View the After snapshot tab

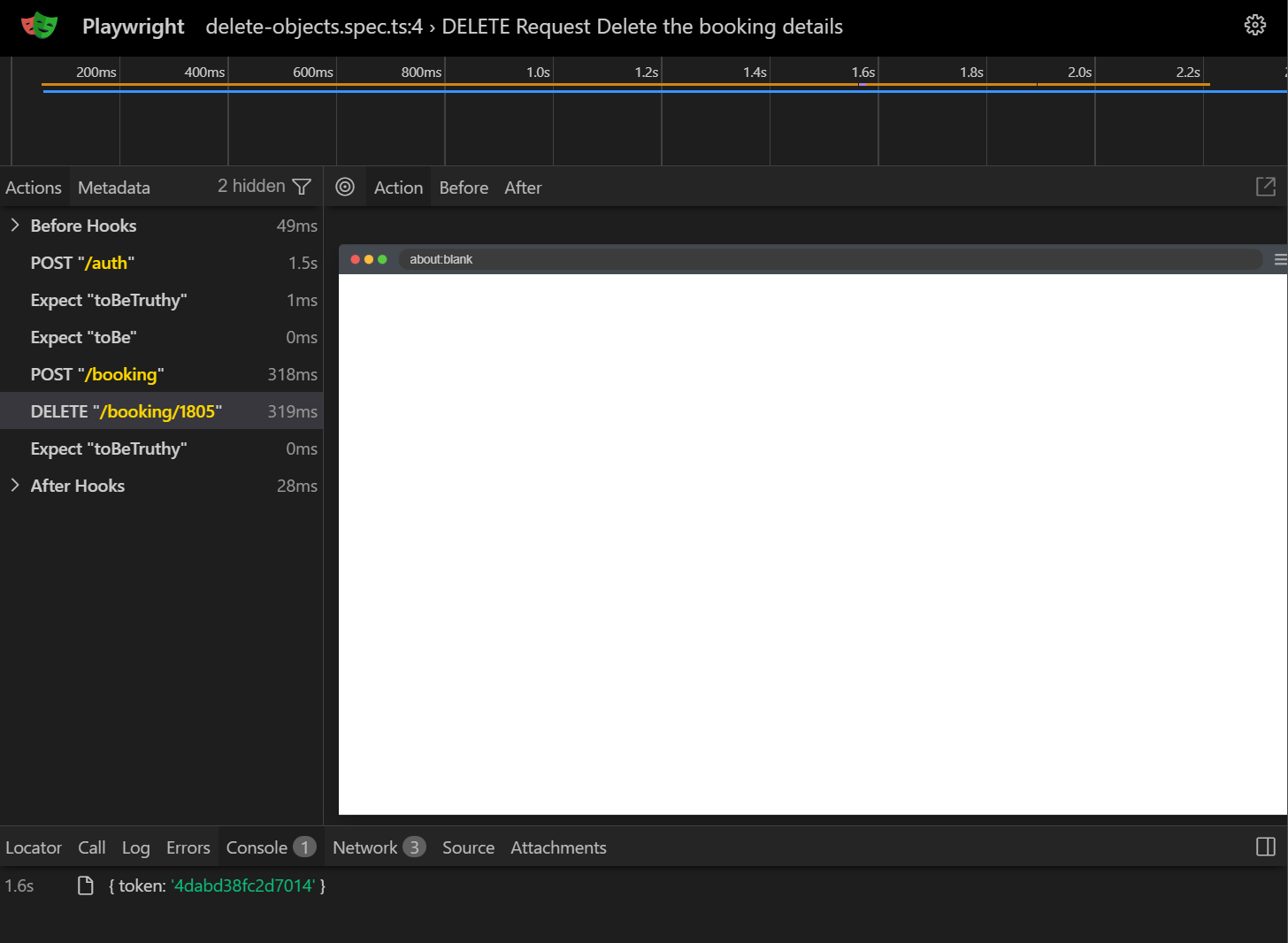pos(523,187)
